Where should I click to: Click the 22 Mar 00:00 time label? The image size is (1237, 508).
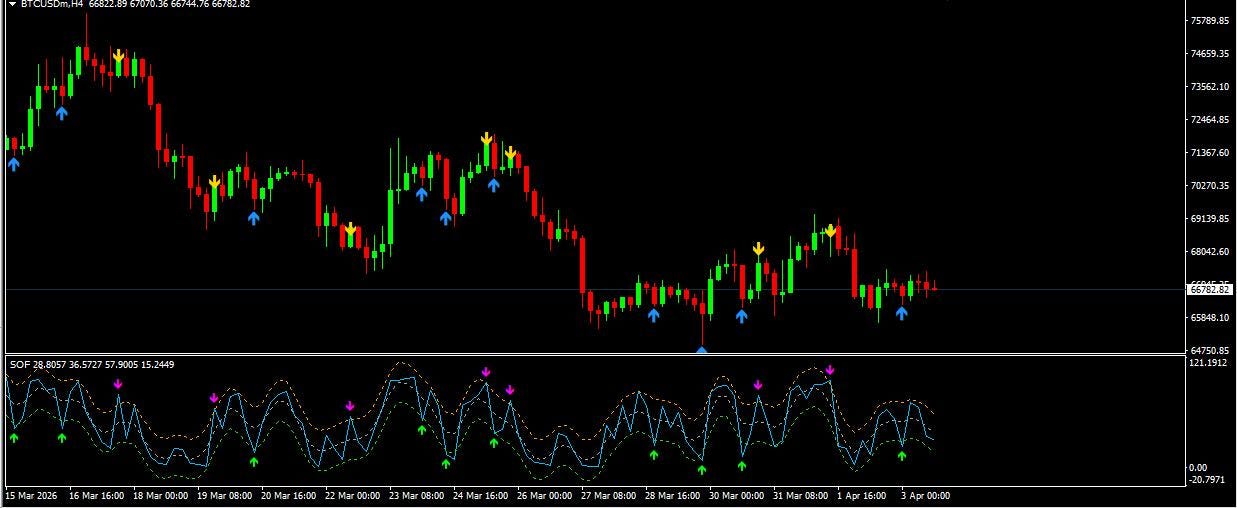[353, 496]
